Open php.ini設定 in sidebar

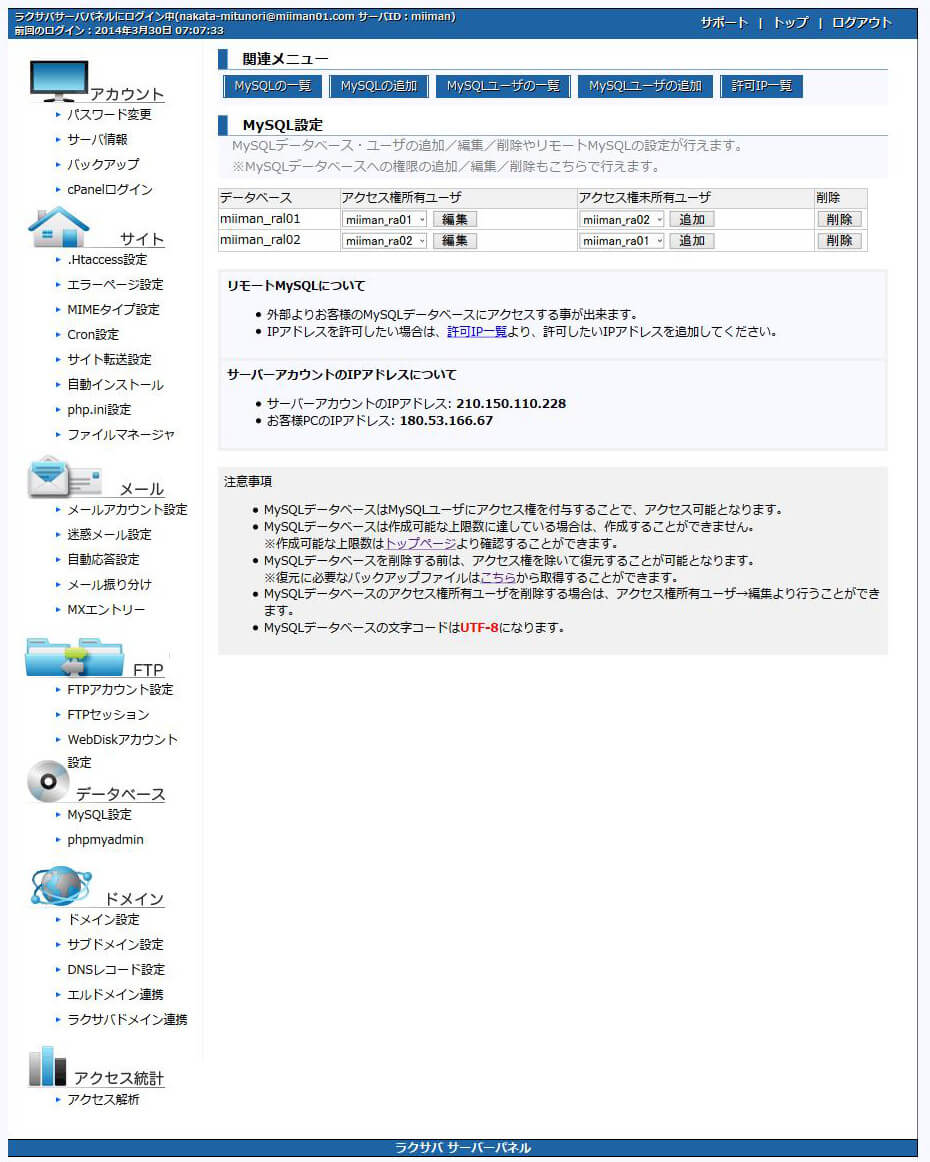99,410
